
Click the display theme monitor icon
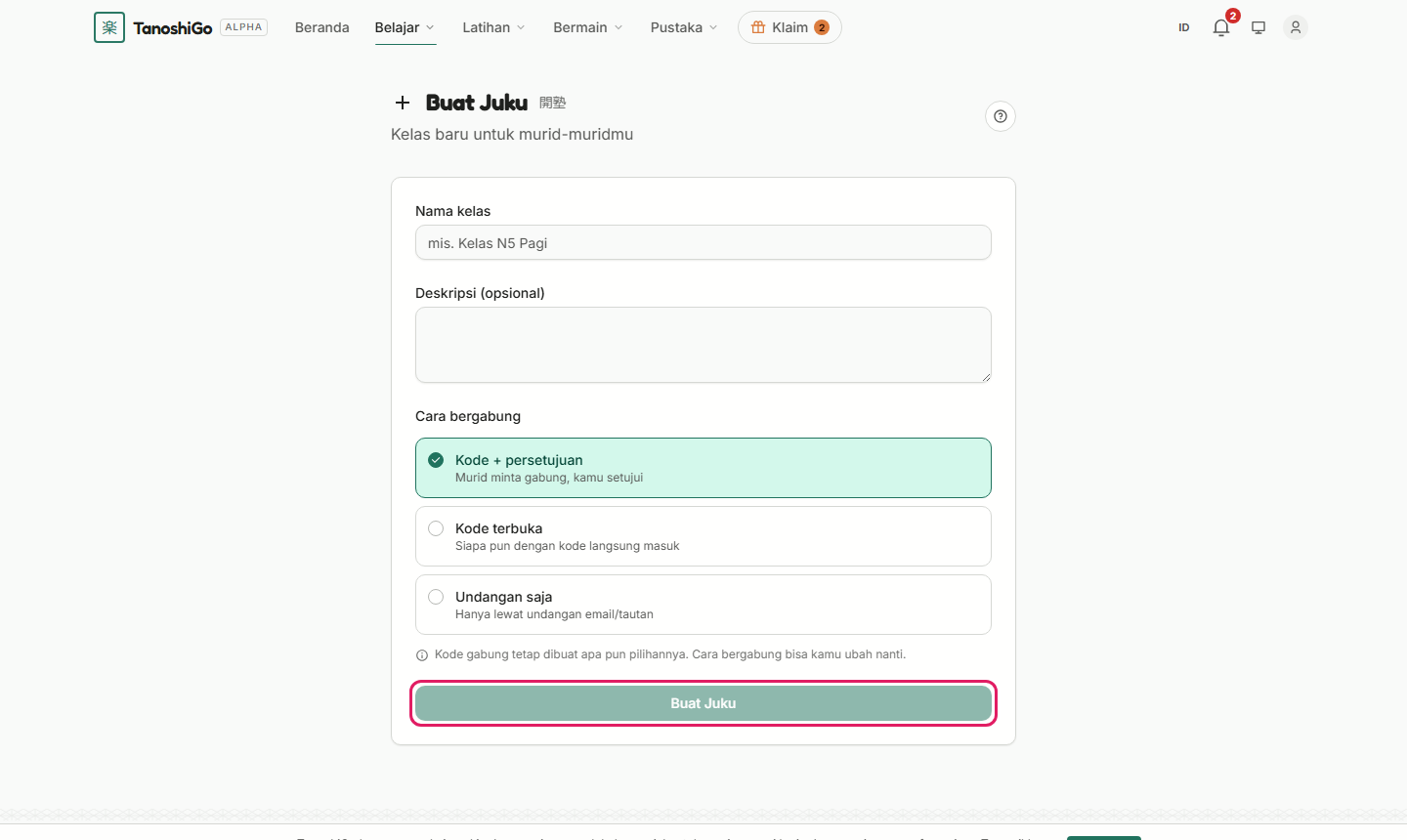pos(1258,27)
